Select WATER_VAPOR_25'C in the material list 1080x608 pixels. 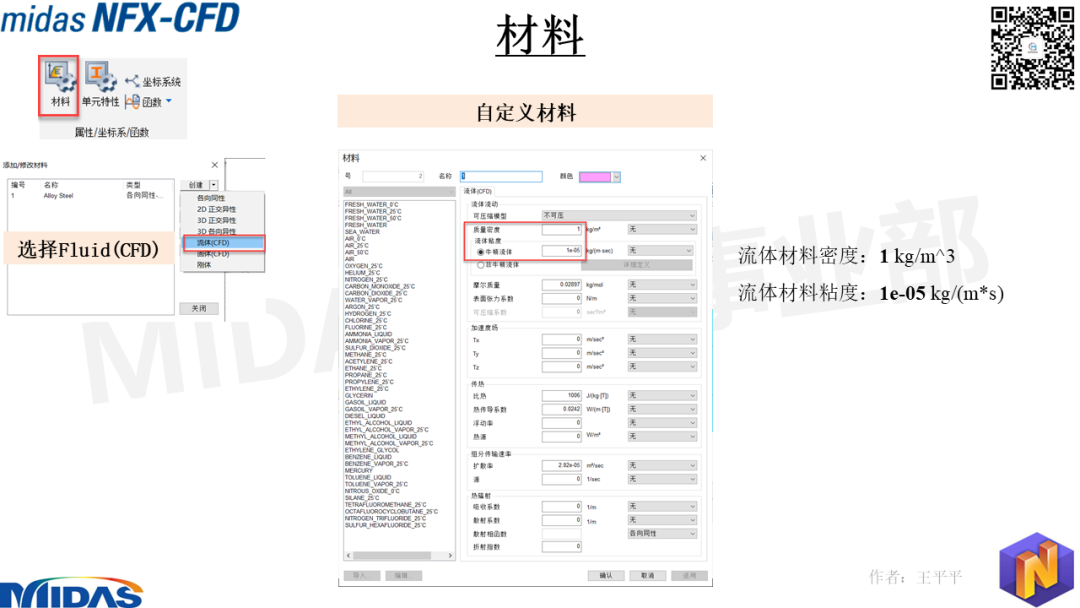pos(373,300)
